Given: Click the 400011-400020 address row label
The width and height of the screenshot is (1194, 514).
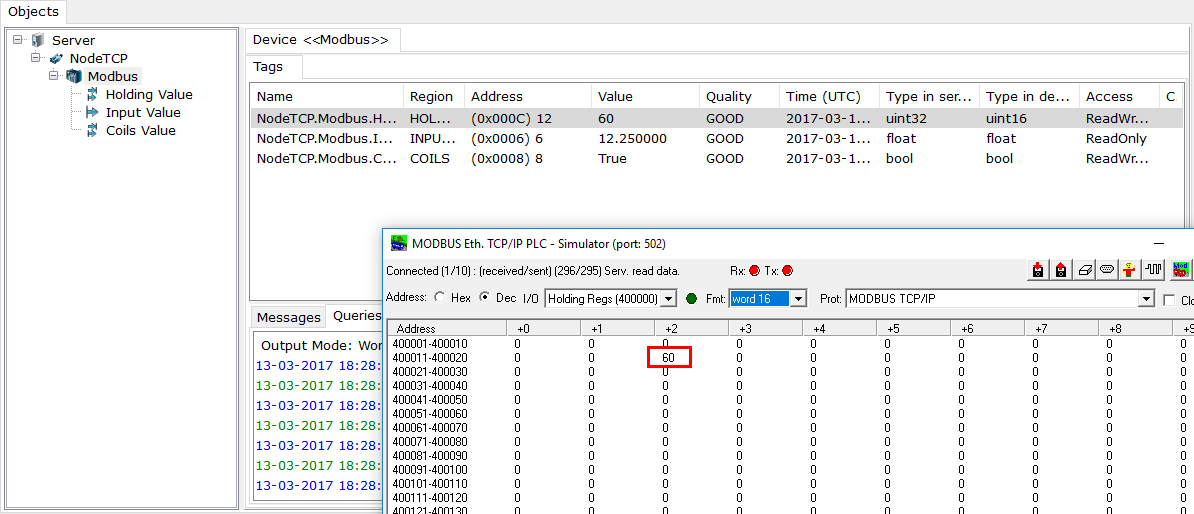Looking at the screenshot, I should [x=430, y=357].
